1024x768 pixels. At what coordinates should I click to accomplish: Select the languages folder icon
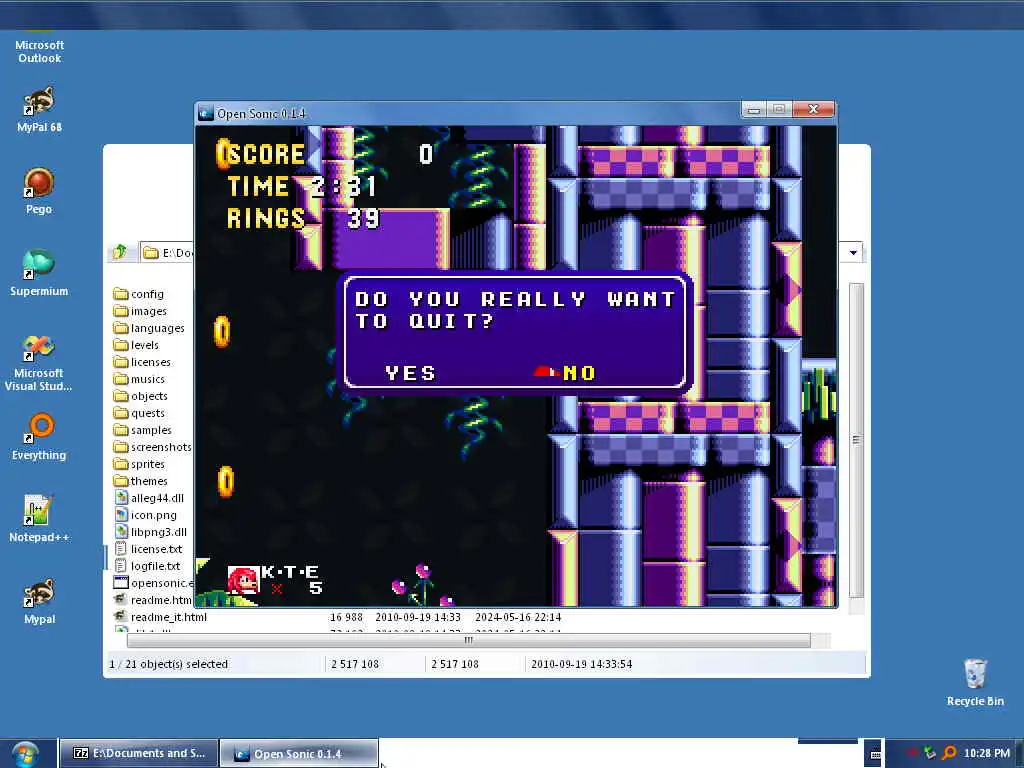tap(120, 328)
